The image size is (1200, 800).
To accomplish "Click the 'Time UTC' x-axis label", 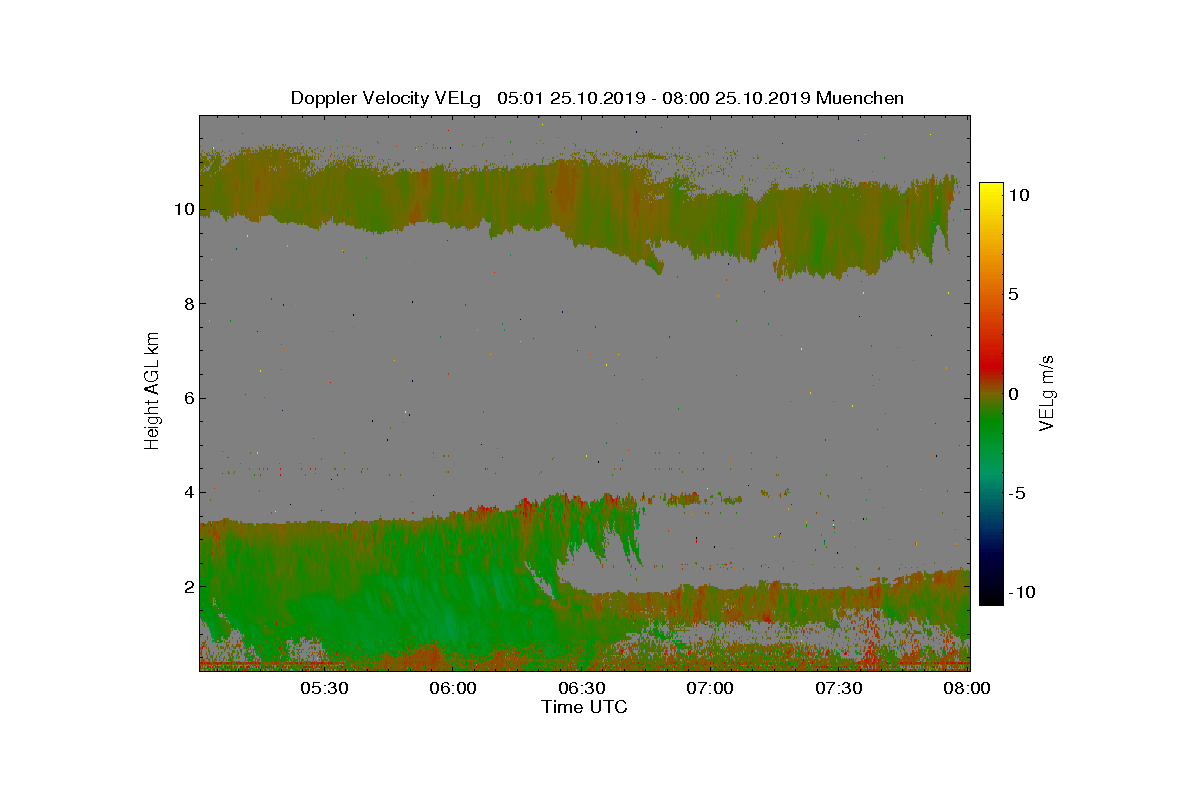I will click(x=585, y=707).
